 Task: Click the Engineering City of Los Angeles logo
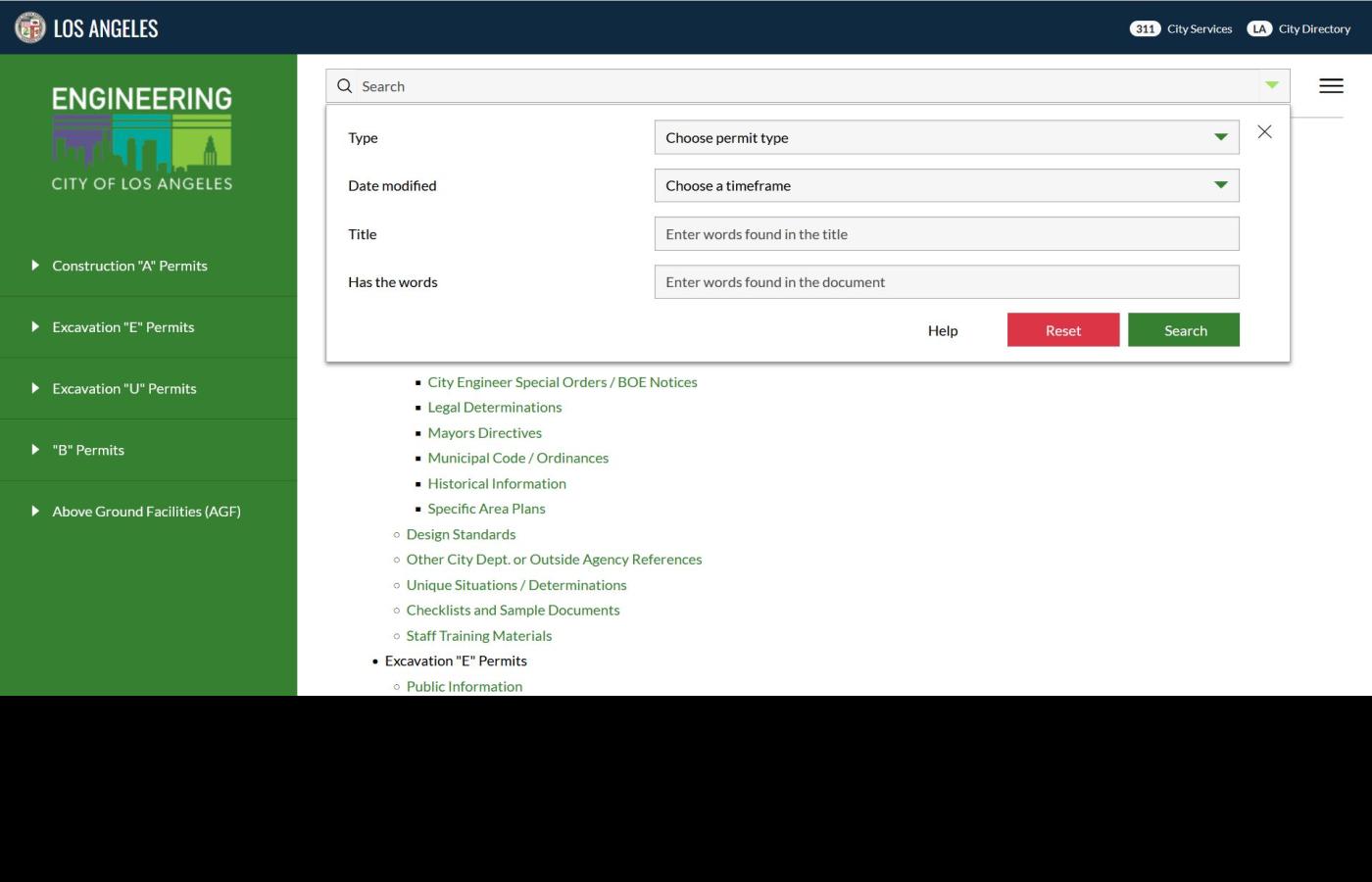pos(141,137)
